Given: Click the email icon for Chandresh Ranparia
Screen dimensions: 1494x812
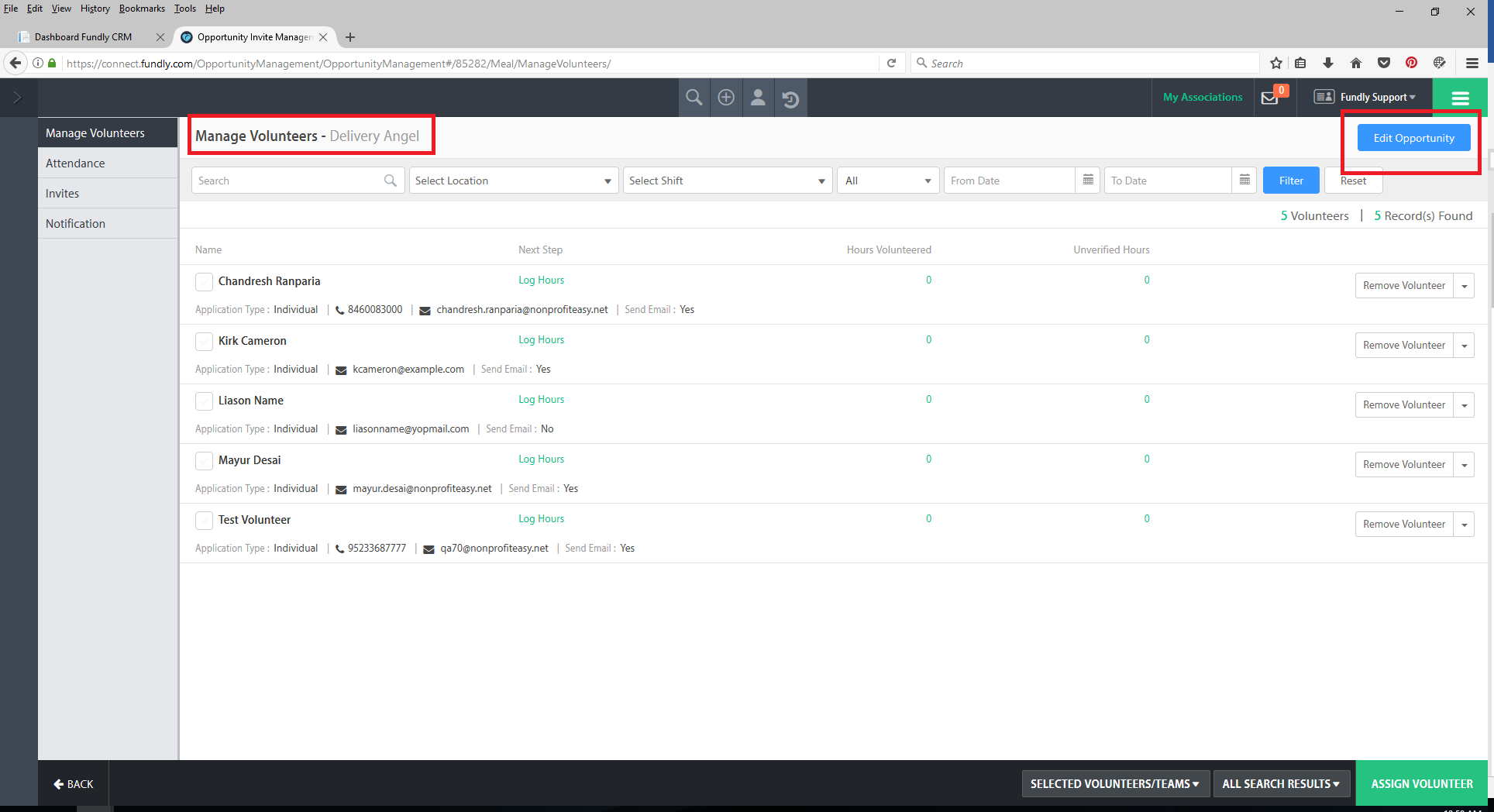Looking at the screenshot, I should click(x=425, y=311).
